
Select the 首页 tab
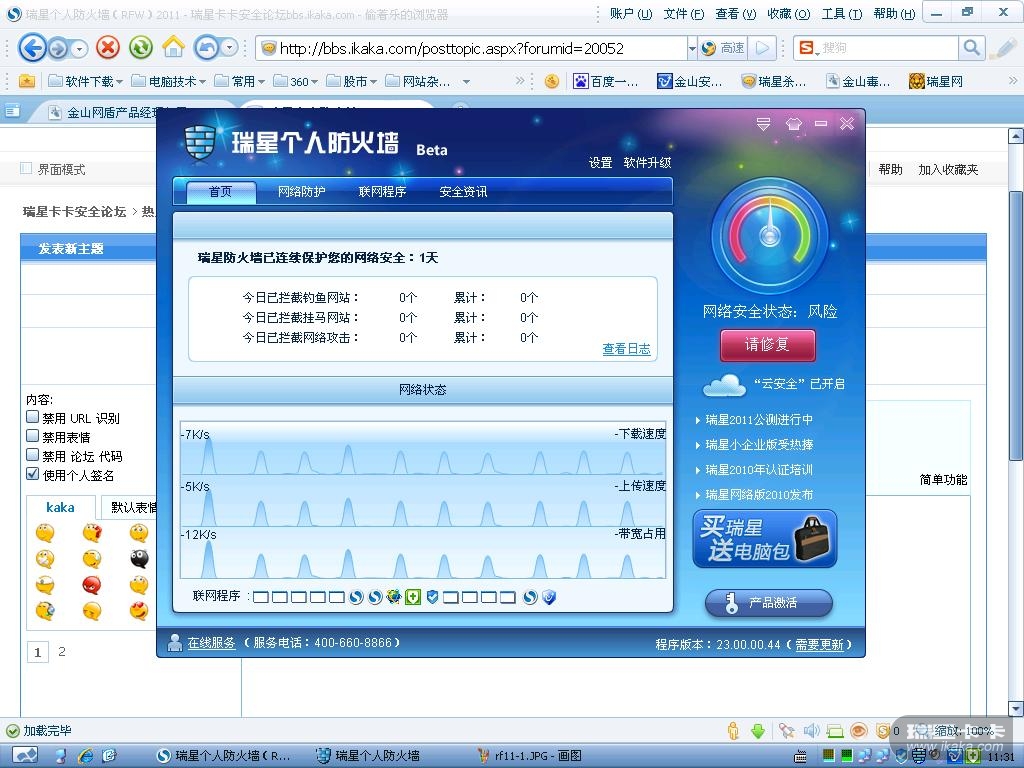pos(220,191)
